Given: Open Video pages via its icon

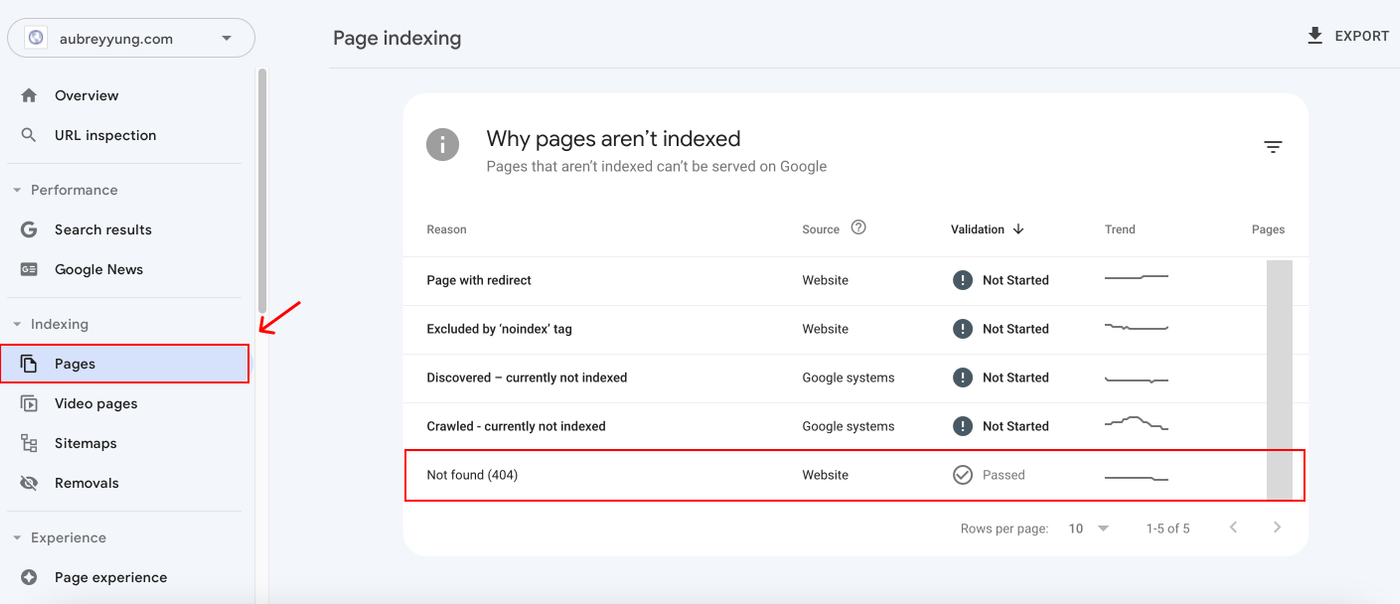Looking at the screenshot, I should [30, 403].
